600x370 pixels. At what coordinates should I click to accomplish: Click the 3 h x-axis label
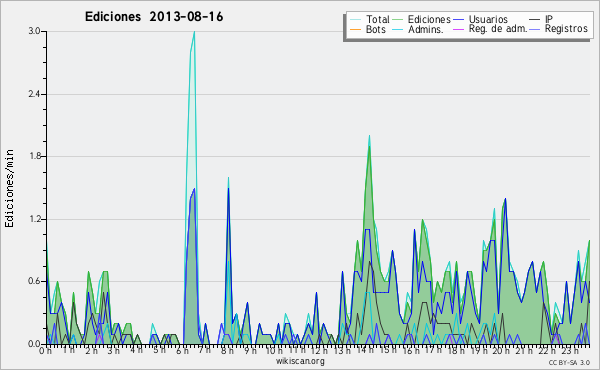[x=114, y=350]
